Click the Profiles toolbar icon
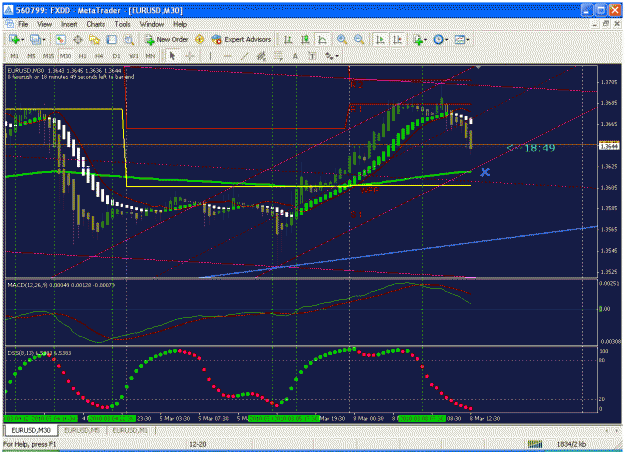625x452 pixels. point(35,39)
